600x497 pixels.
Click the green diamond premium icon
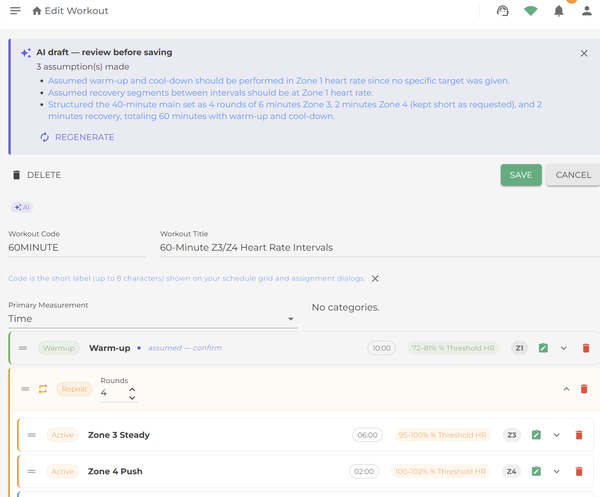tap(530, 11)
